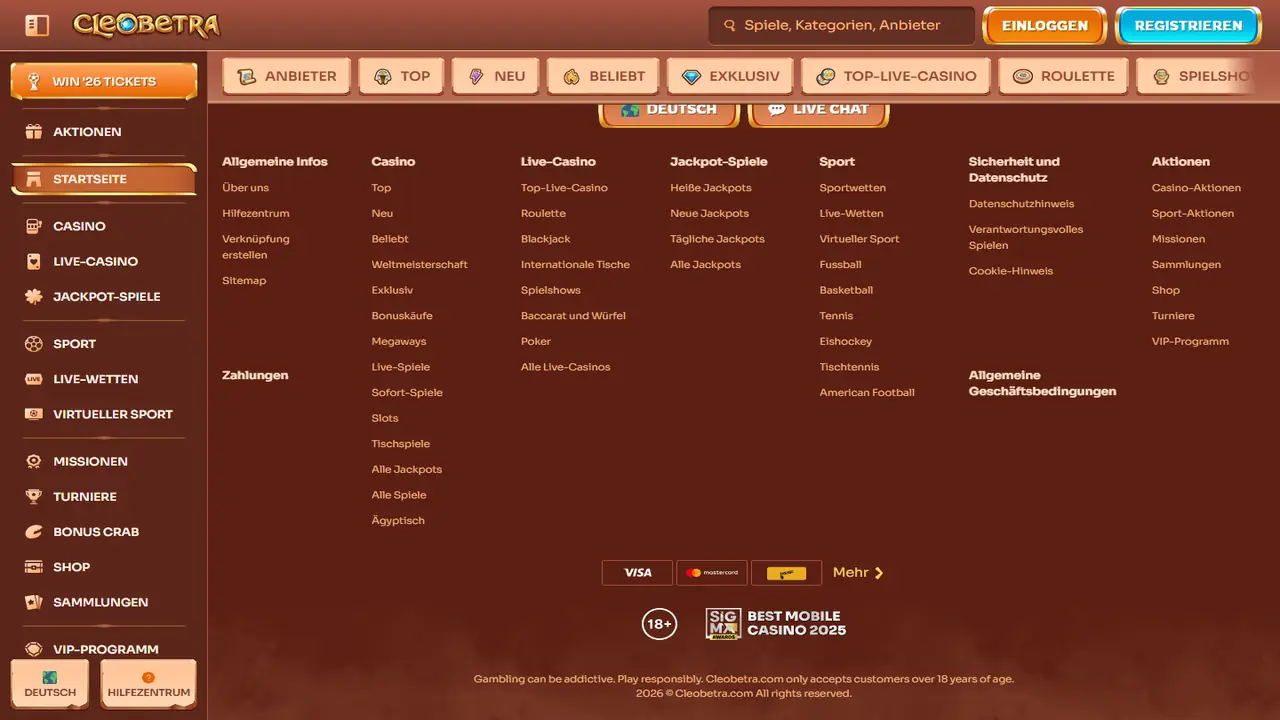Click the target icon next to Missionen
Image resolution: width=1280 pixels, height=720 pixels.
click(34, 461)
